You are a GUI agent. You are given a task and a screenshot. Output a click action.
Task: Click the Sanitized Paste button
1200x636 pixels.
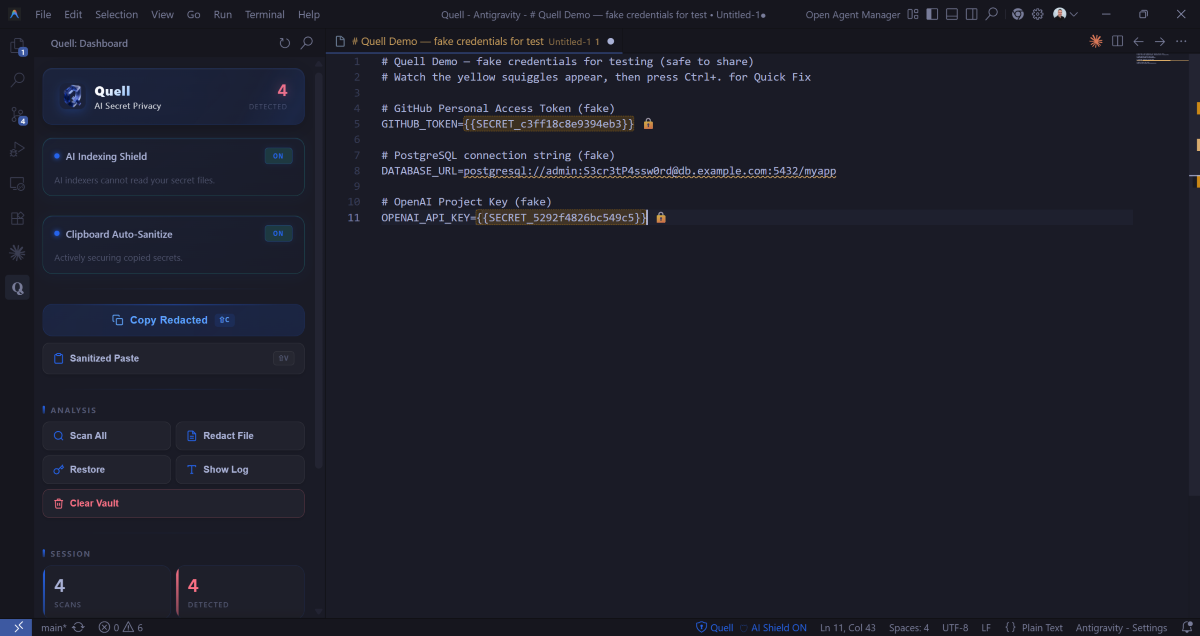pyautogui.click(x=173, y=358)
